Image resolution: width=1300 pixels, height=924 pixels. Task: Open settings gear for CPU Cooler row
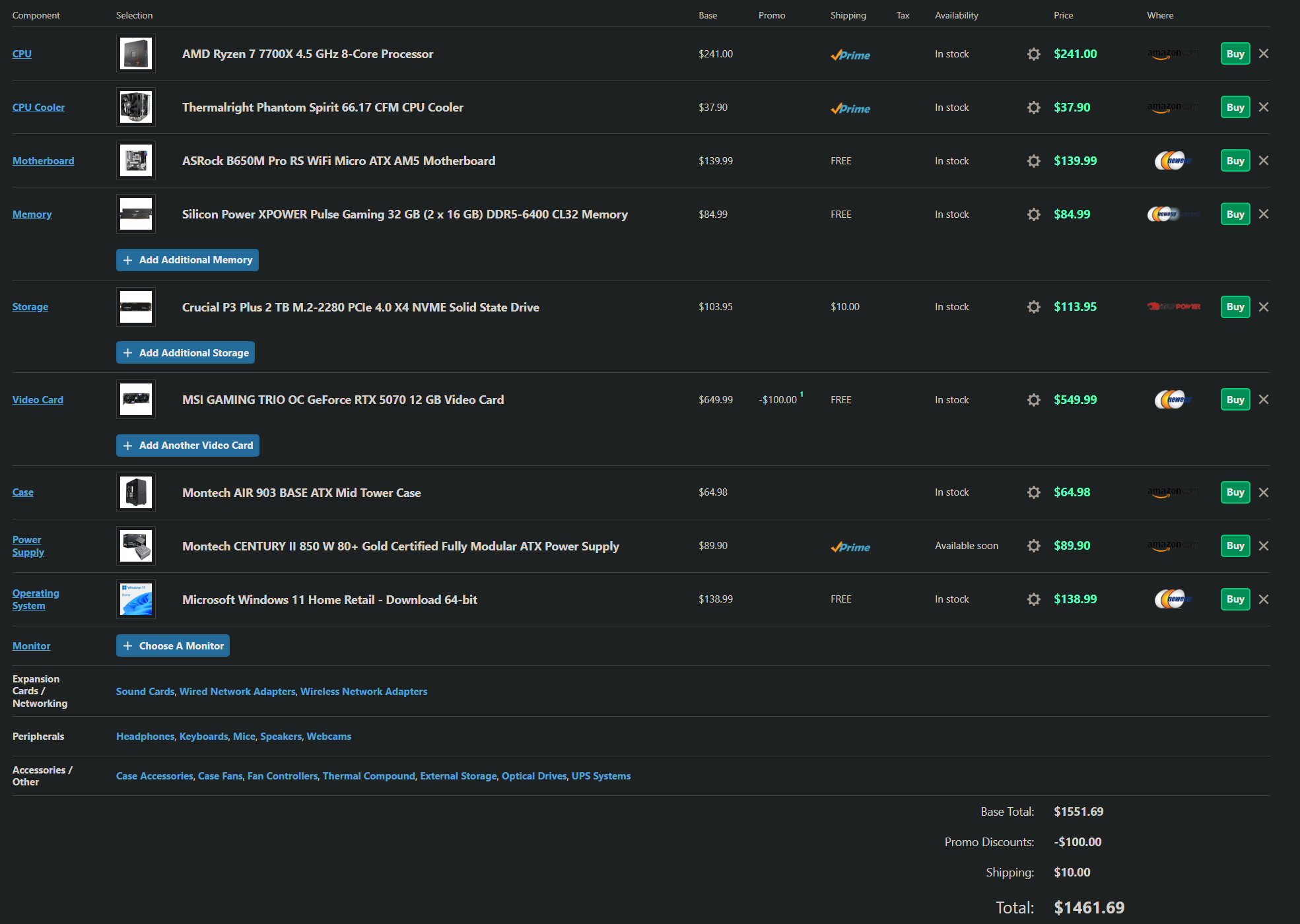(1034, 108)
